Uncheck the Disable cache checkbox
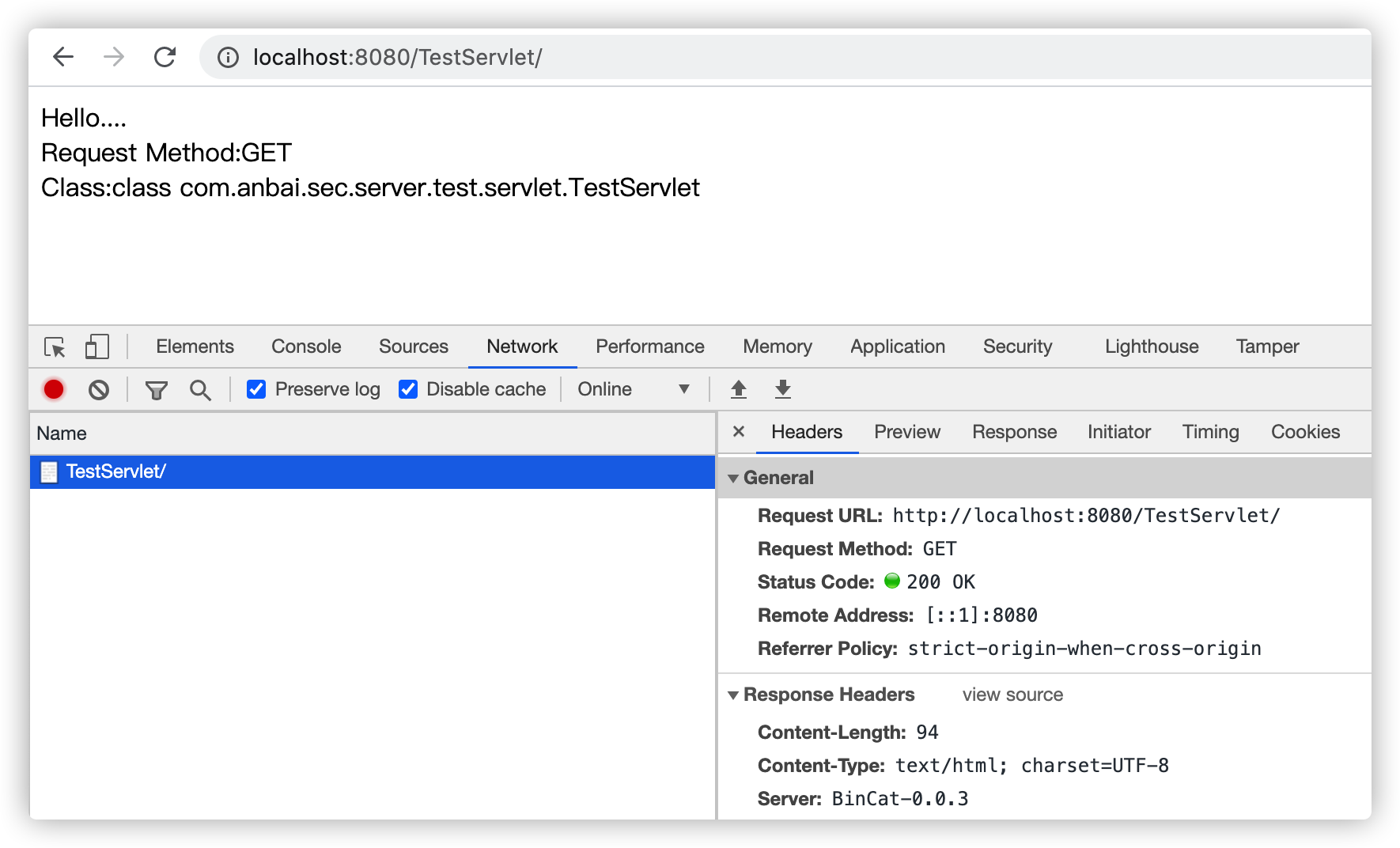This screenshot has height=848, width=1400. pyautogui.click(x=408, y=389)
